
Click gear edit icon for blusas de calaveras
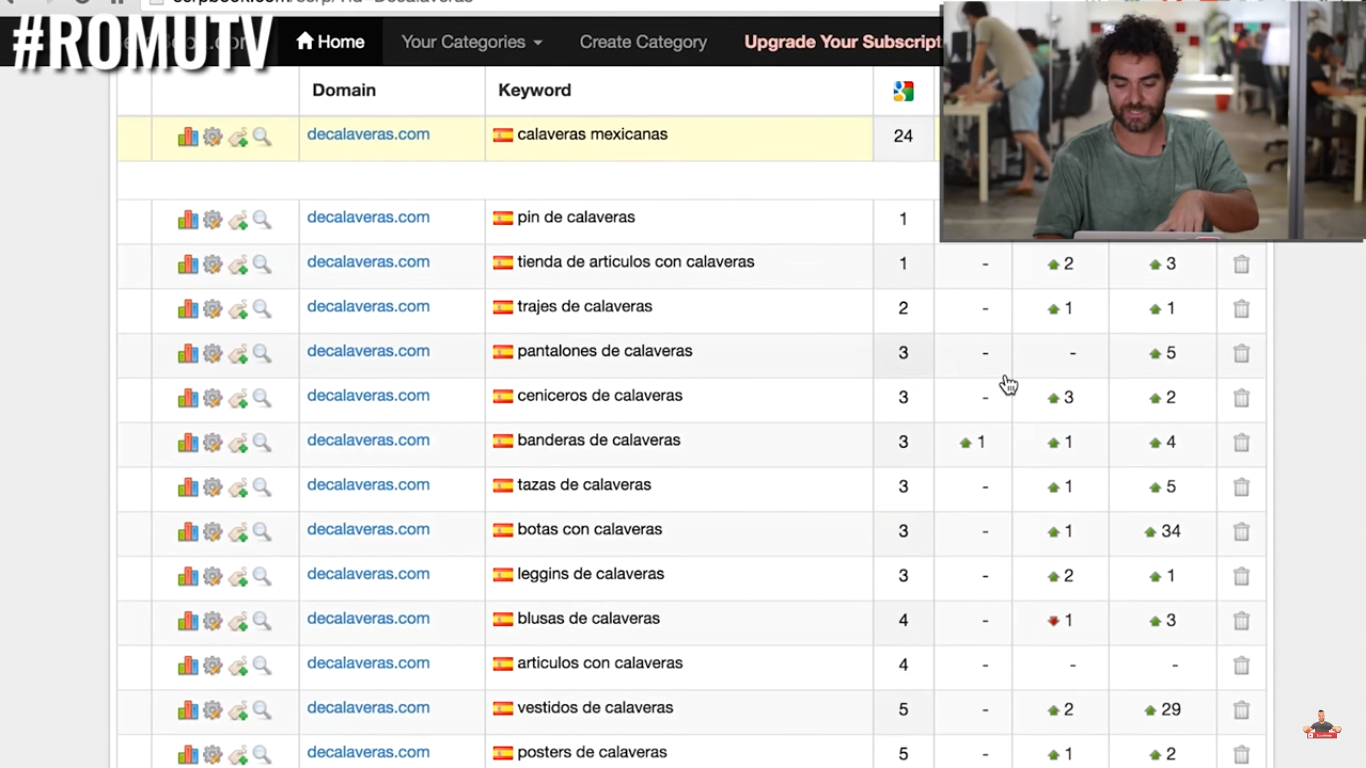click(212, 621)
